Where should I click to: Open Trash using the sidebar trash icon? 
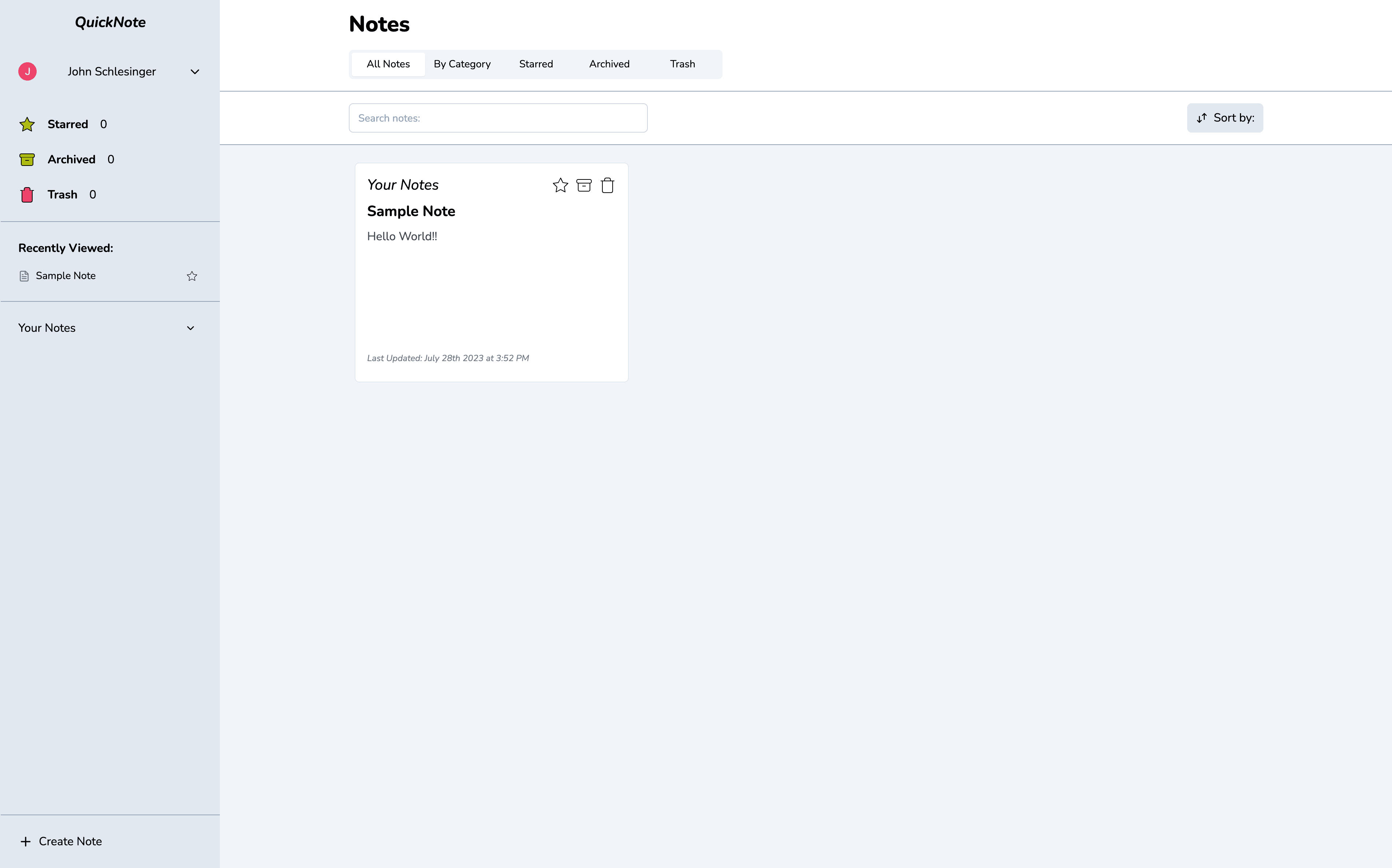[x=27, y=194]
